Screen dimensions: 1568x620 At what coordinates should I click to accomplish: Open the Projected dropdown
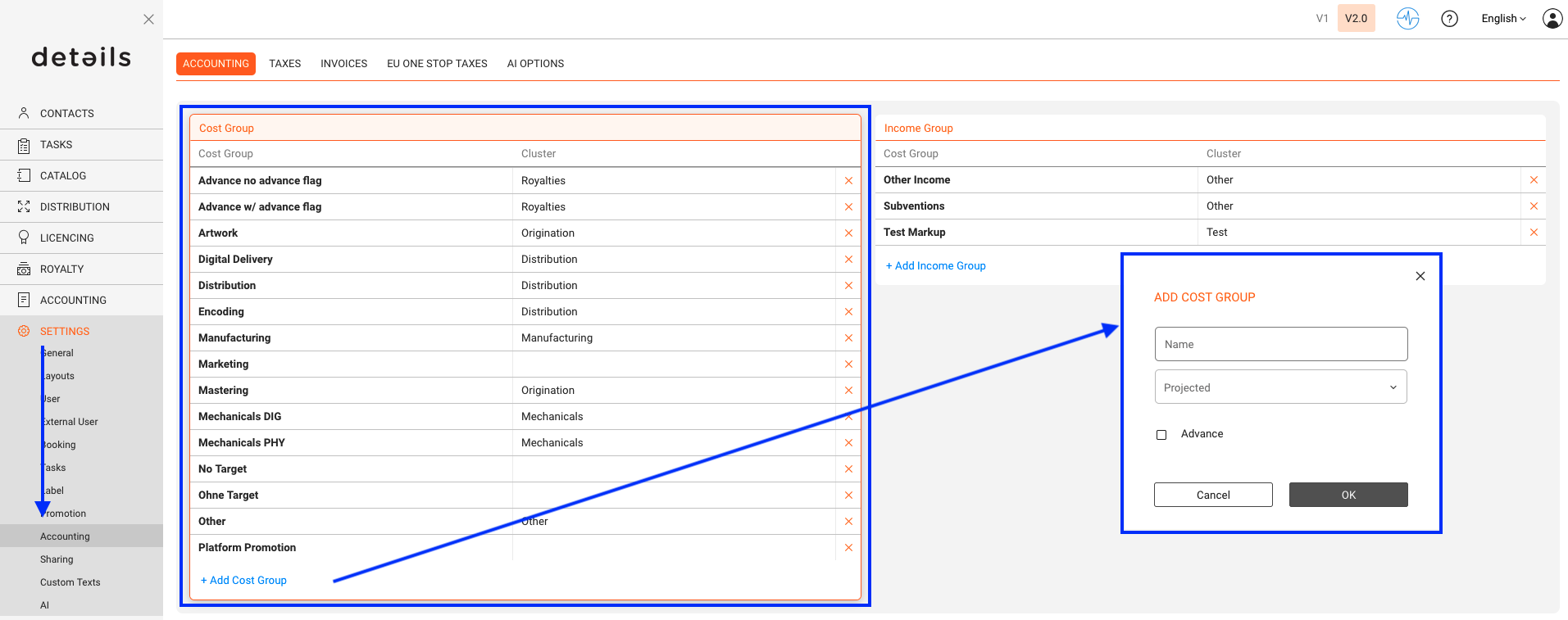1280,387
